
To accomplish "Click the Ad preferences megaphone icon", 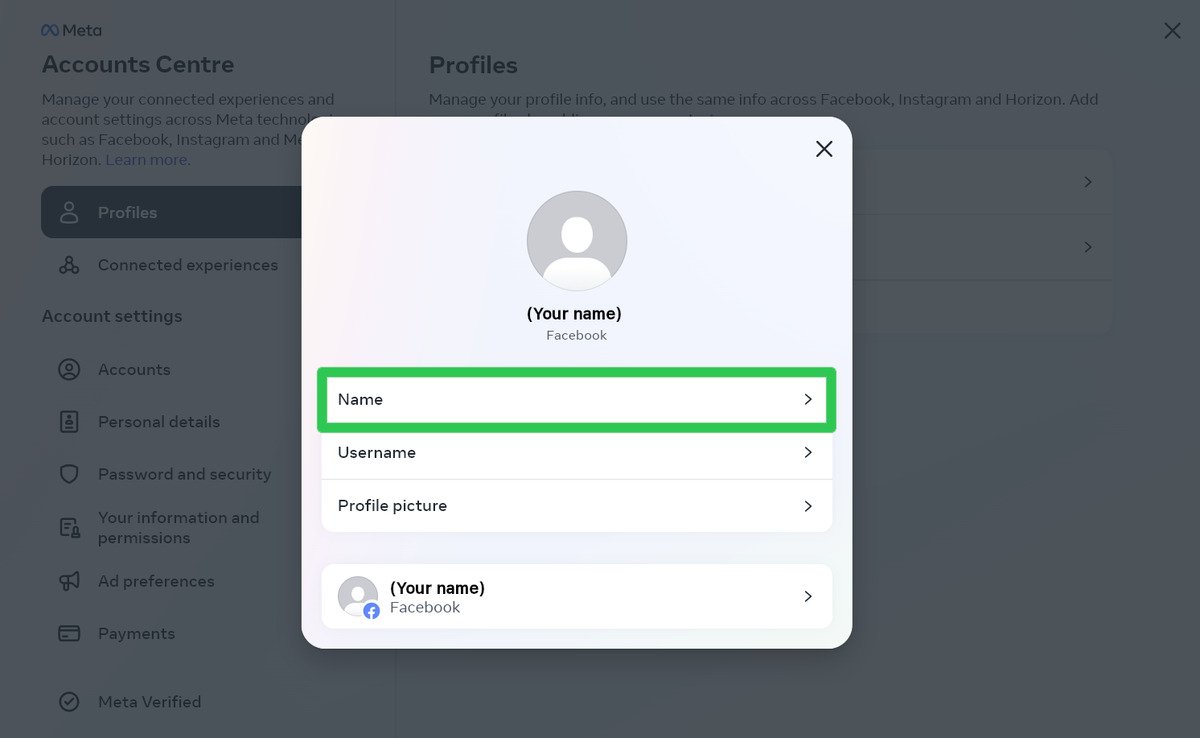I will [x=68, y=581].
